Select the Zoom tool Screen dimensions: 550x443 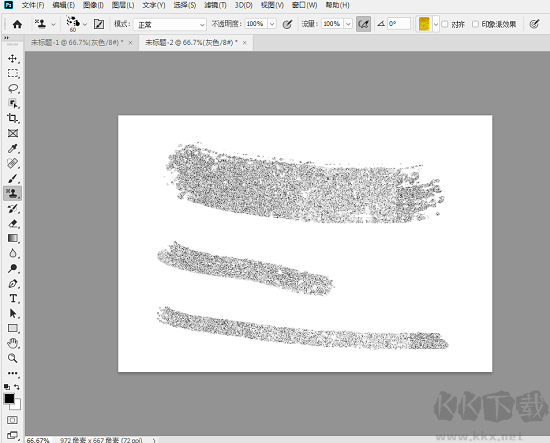click(13, 358)
